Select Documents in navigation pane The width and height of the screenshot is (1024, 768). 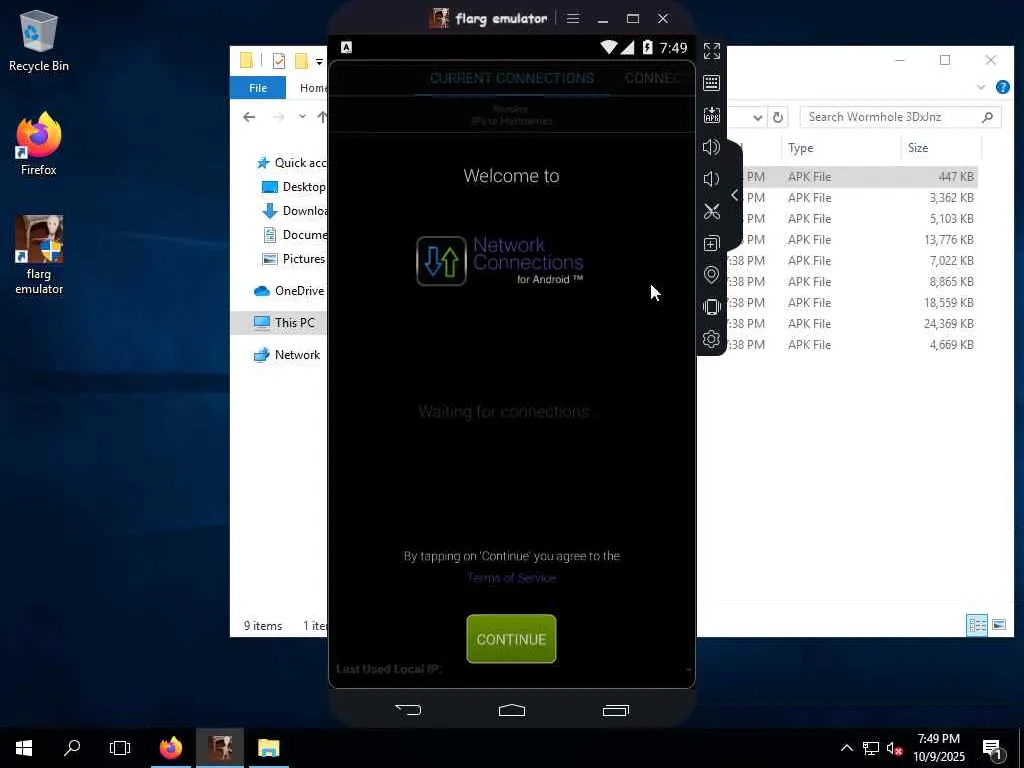point(294,234)
